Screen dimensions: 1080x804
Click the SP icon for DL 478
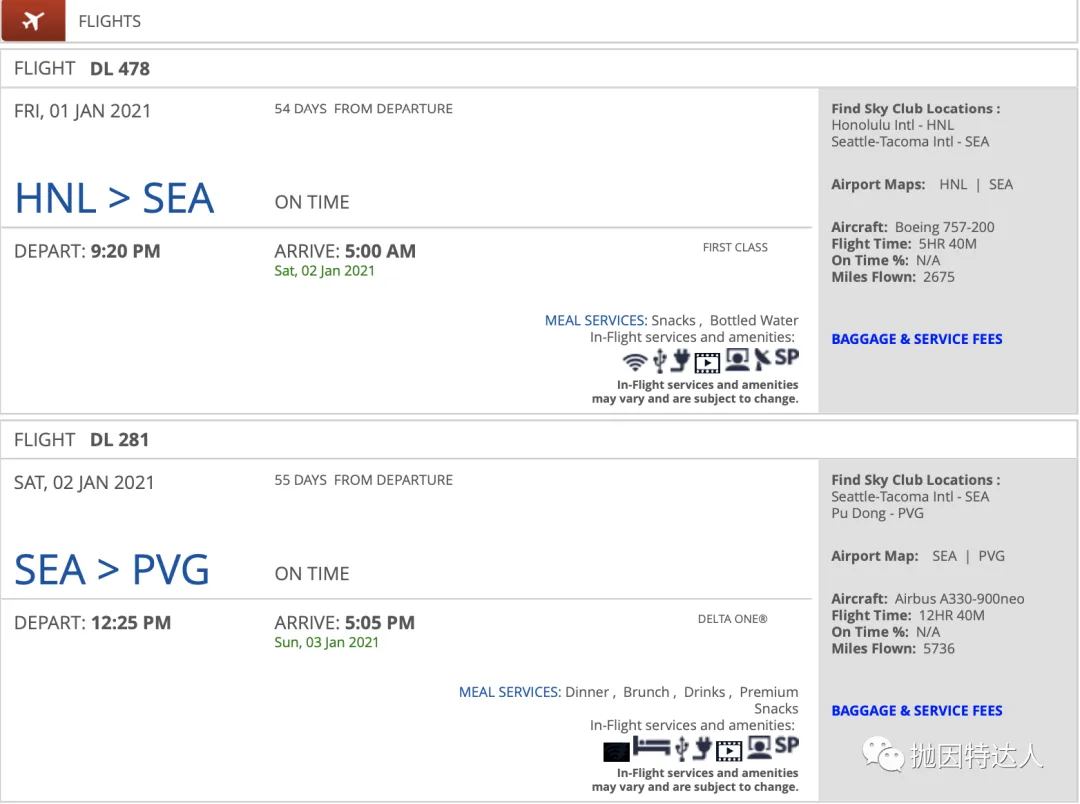pos(787,357)
